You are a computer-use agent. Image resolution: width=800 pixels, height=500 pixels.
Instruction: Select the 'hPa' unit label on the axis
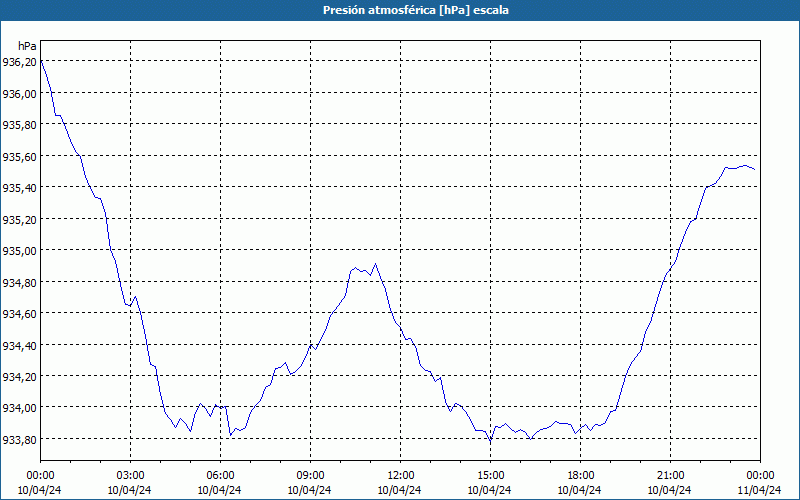[28, 46]
